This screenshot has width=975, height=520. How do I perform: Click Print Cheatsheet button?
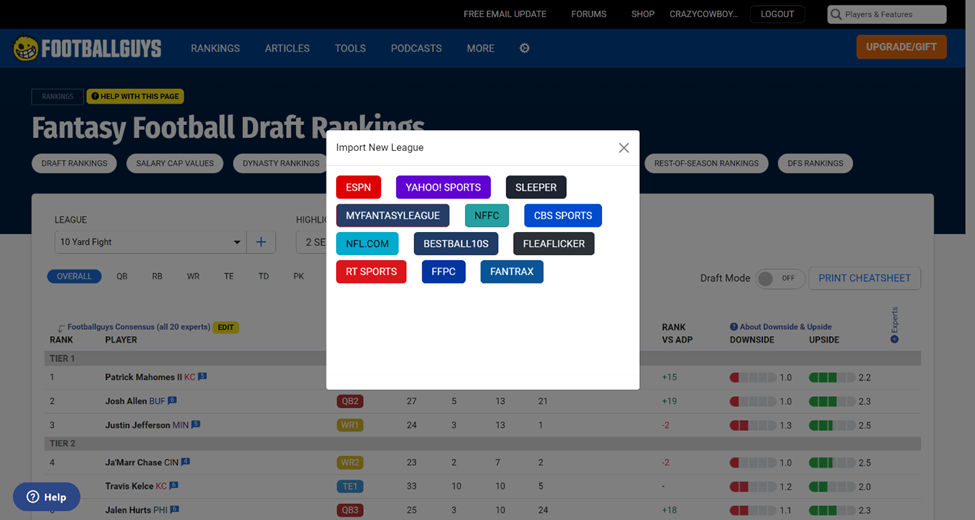click(864, 278)
